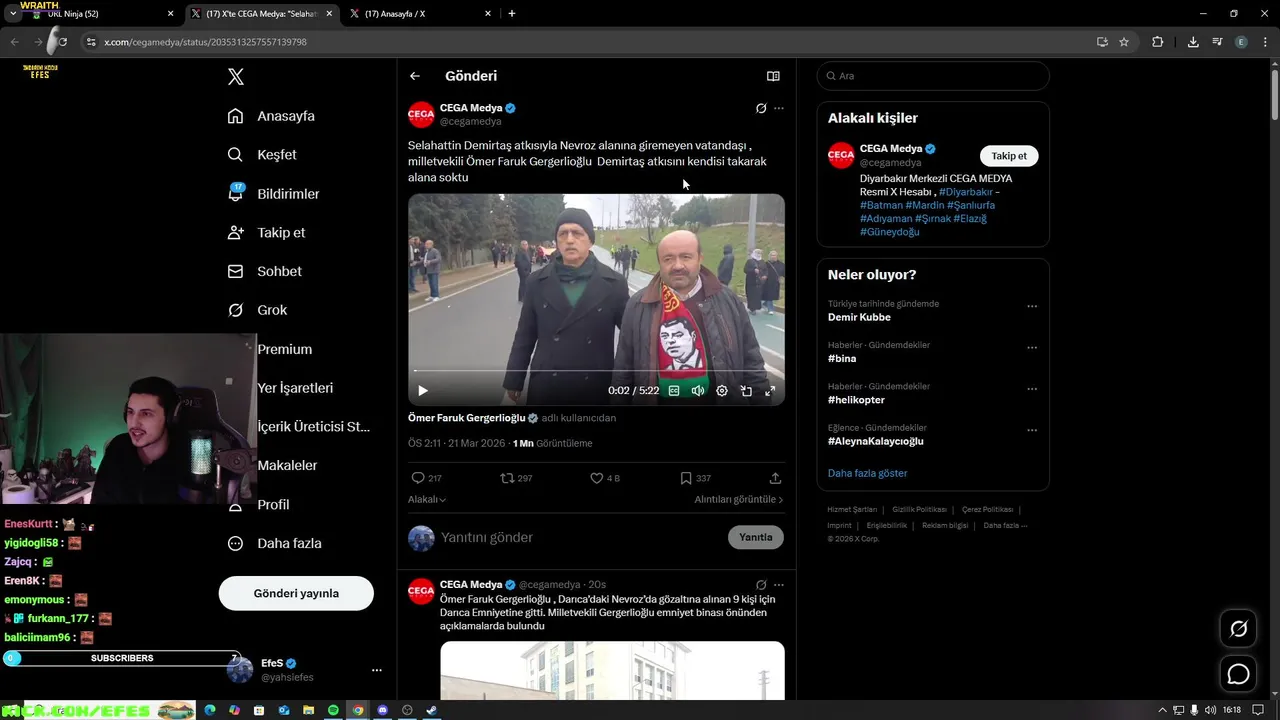Toggle video captions (CC) button

[674, 391]
